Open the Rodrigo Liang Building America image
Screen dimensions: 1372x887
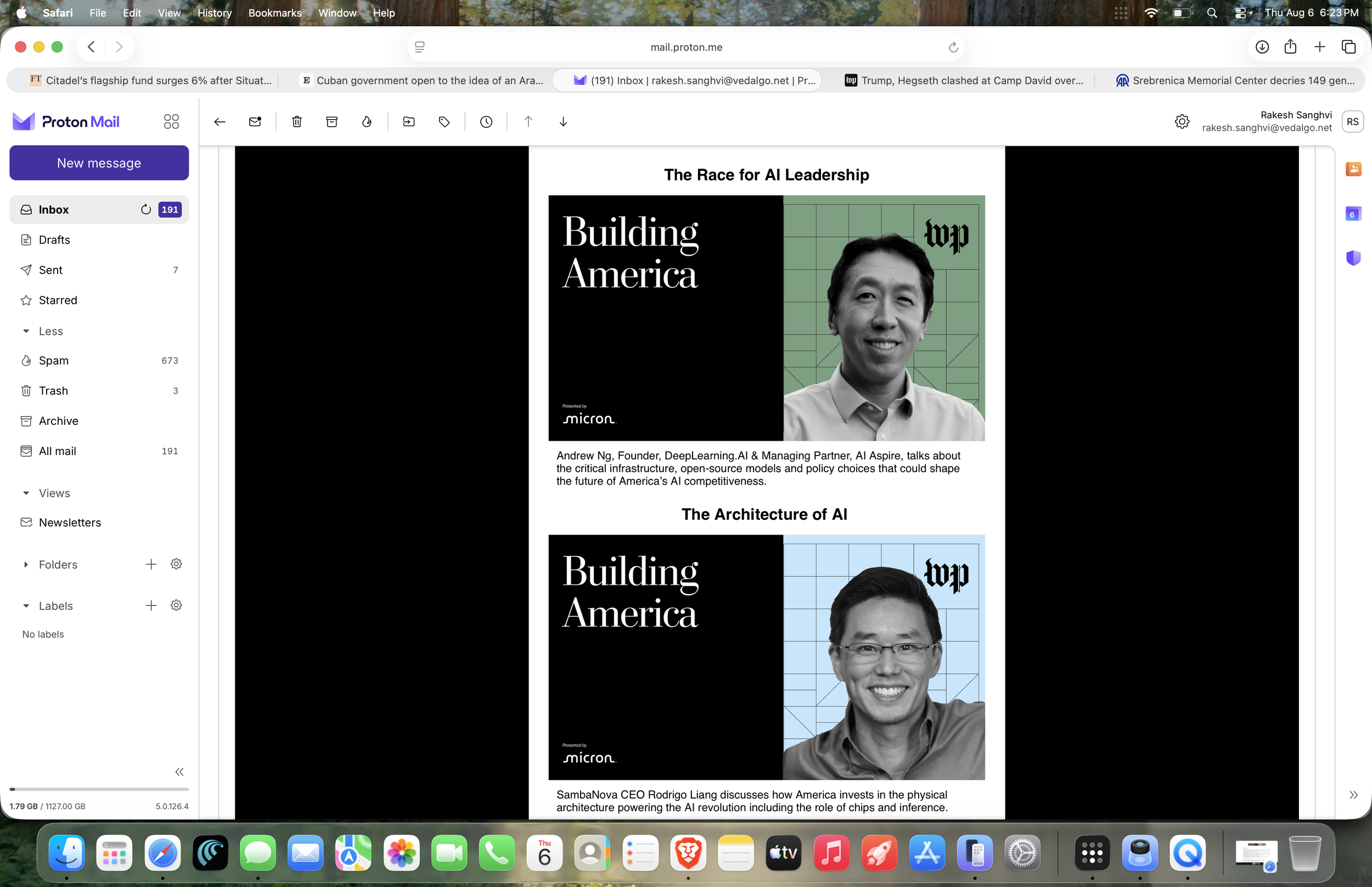pos(766,657)
